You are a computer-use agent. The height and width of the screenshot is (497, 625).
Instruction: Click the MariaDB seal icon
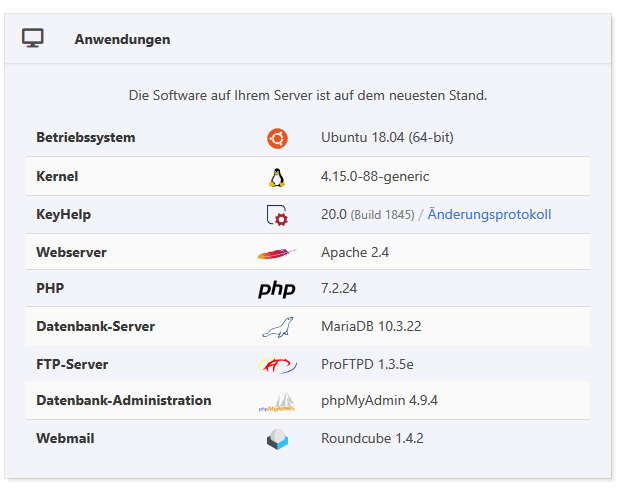point(277,327)
